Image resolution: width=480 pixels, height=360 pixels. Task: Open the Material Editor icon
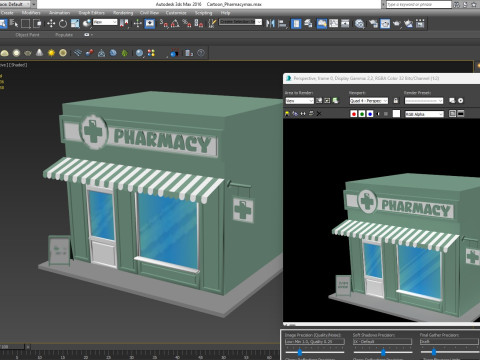click(x=360, y=23)
